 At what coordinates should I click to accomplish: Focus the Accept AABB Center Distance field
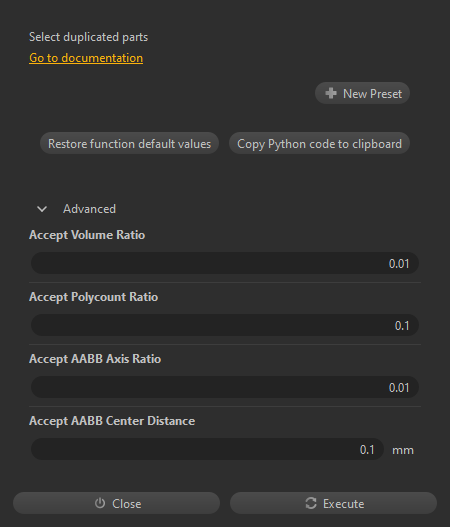(x=207, y=449)
